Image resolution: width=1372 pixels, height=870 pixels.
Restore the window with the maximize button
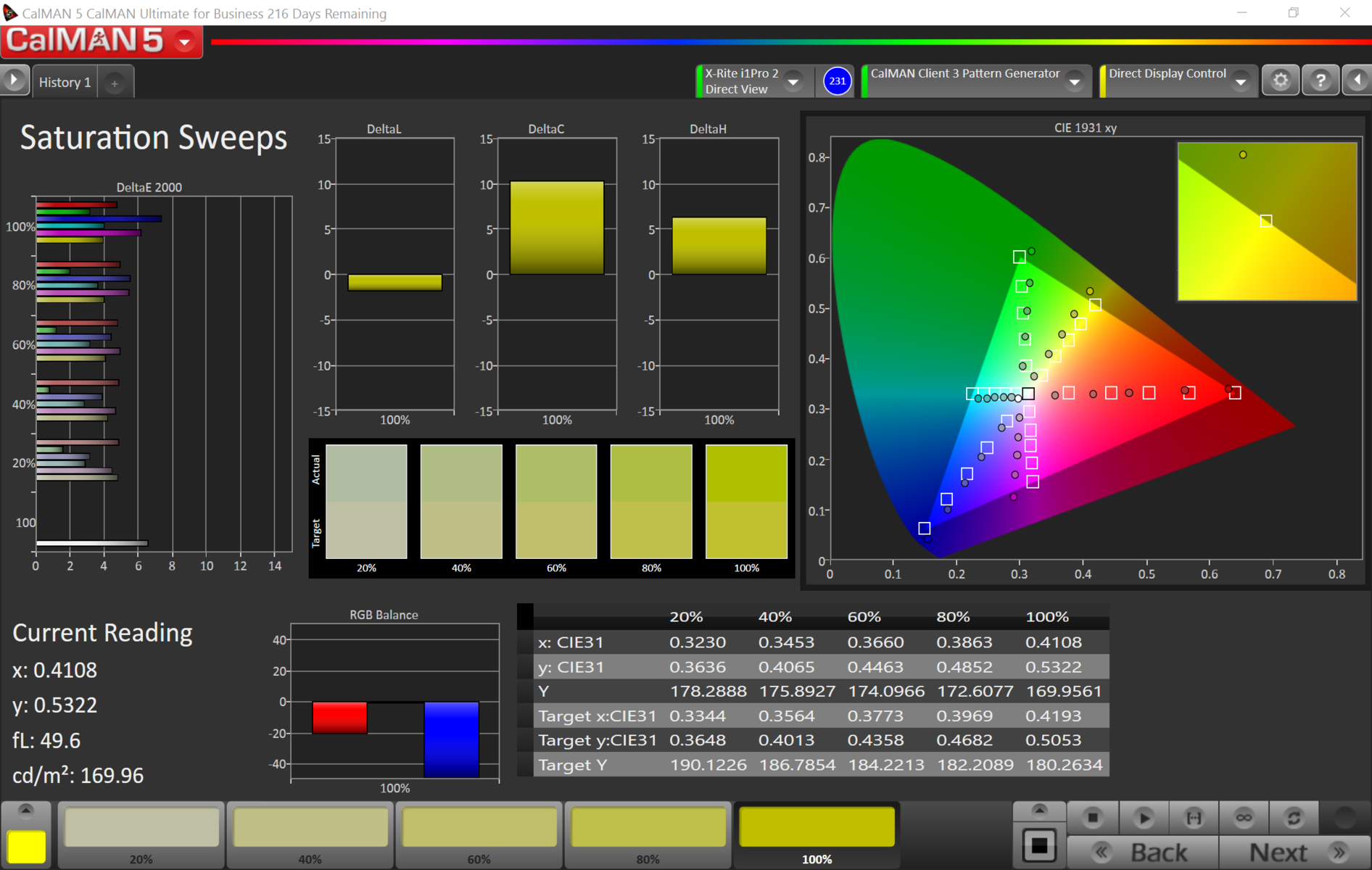(1293, 12)
